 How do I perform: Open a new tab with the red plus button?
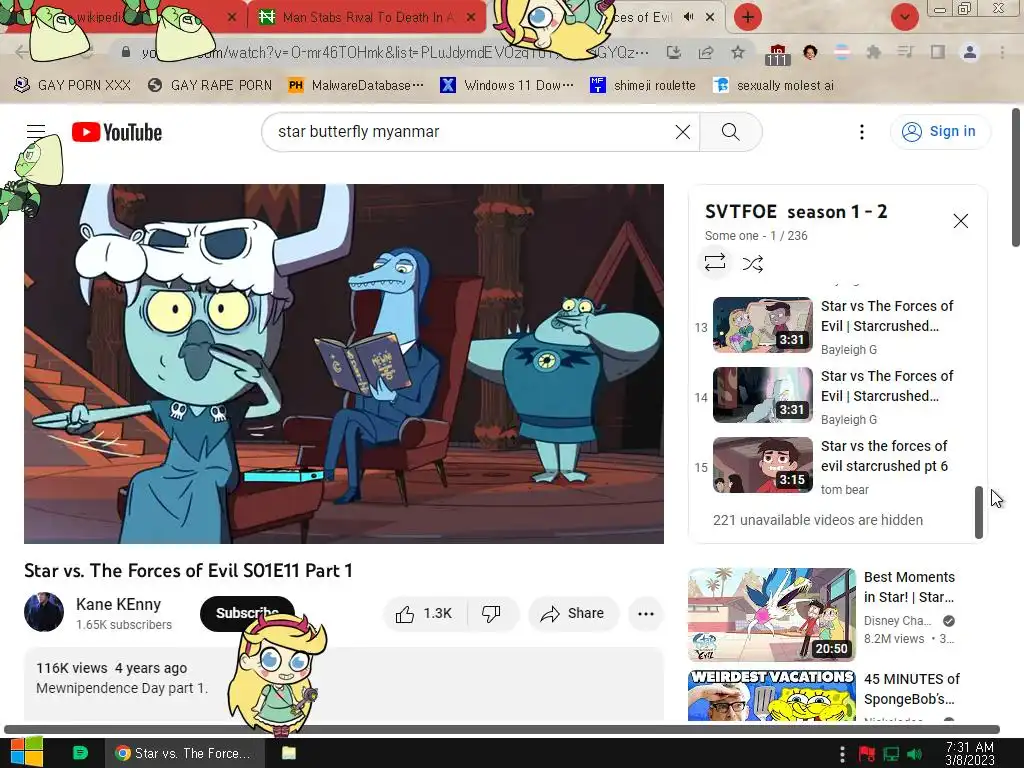[748, 17]
